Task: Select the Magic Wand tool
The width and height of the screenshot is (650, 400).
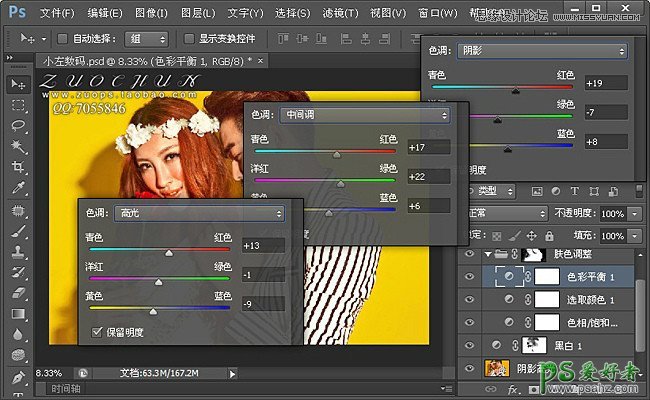Action: [x=18, y=148]
